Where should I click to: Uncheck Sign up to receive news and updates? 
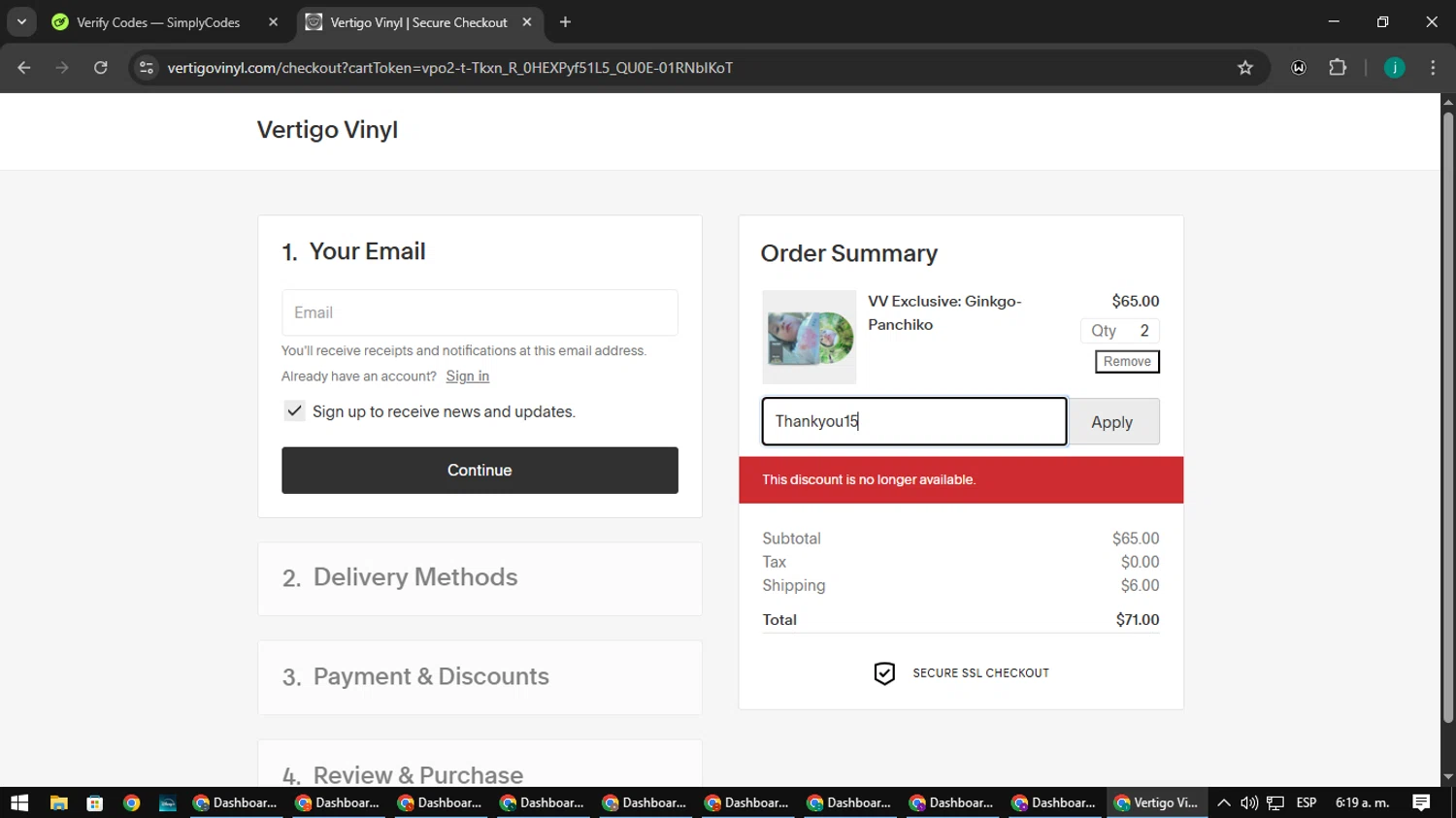click(294, 411)
